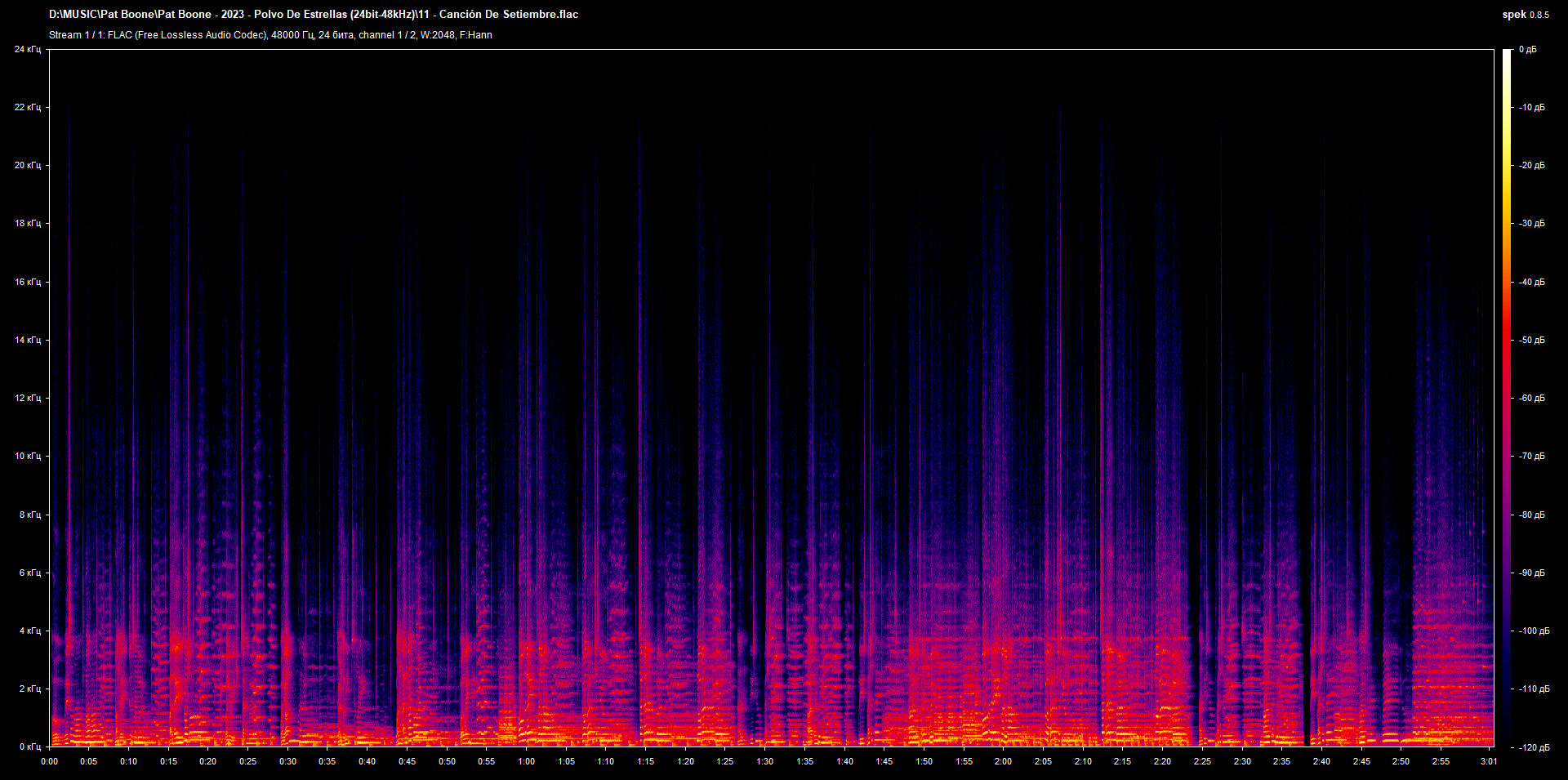Screen dimensions: 1568x780
Task: Click the 0:30 time axis marker
Action: point(287,761)
